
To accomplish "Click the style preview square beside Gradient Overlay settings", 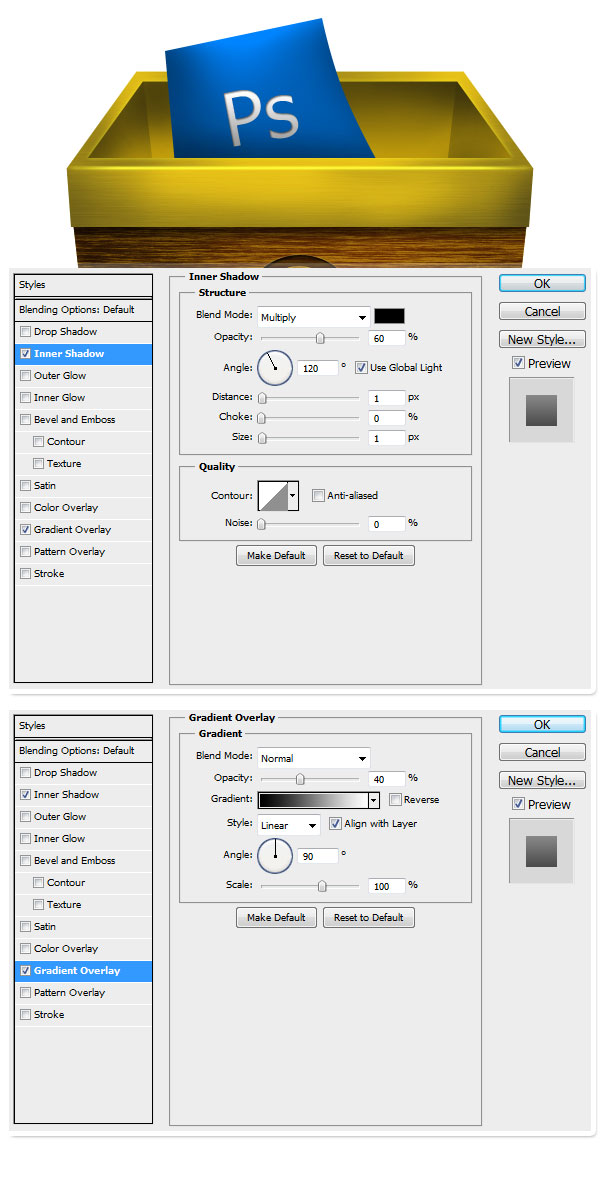I will pos(541,851).
